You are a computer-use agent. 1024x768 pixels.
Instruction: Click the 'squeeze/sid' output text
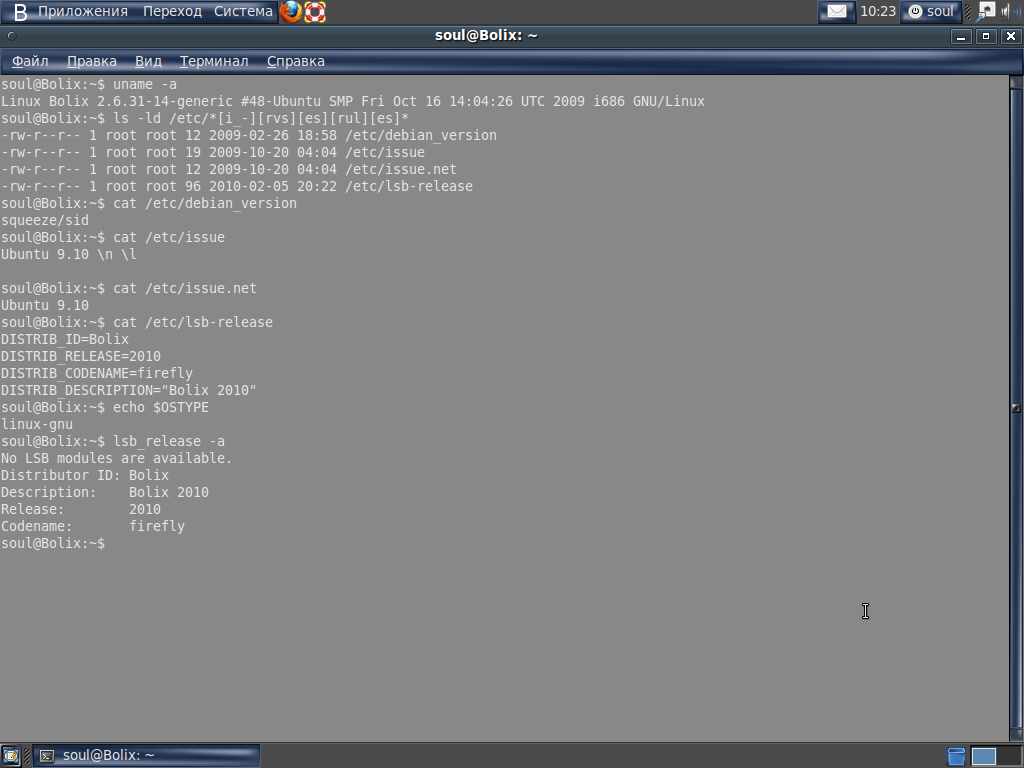[x=44, y=220]
